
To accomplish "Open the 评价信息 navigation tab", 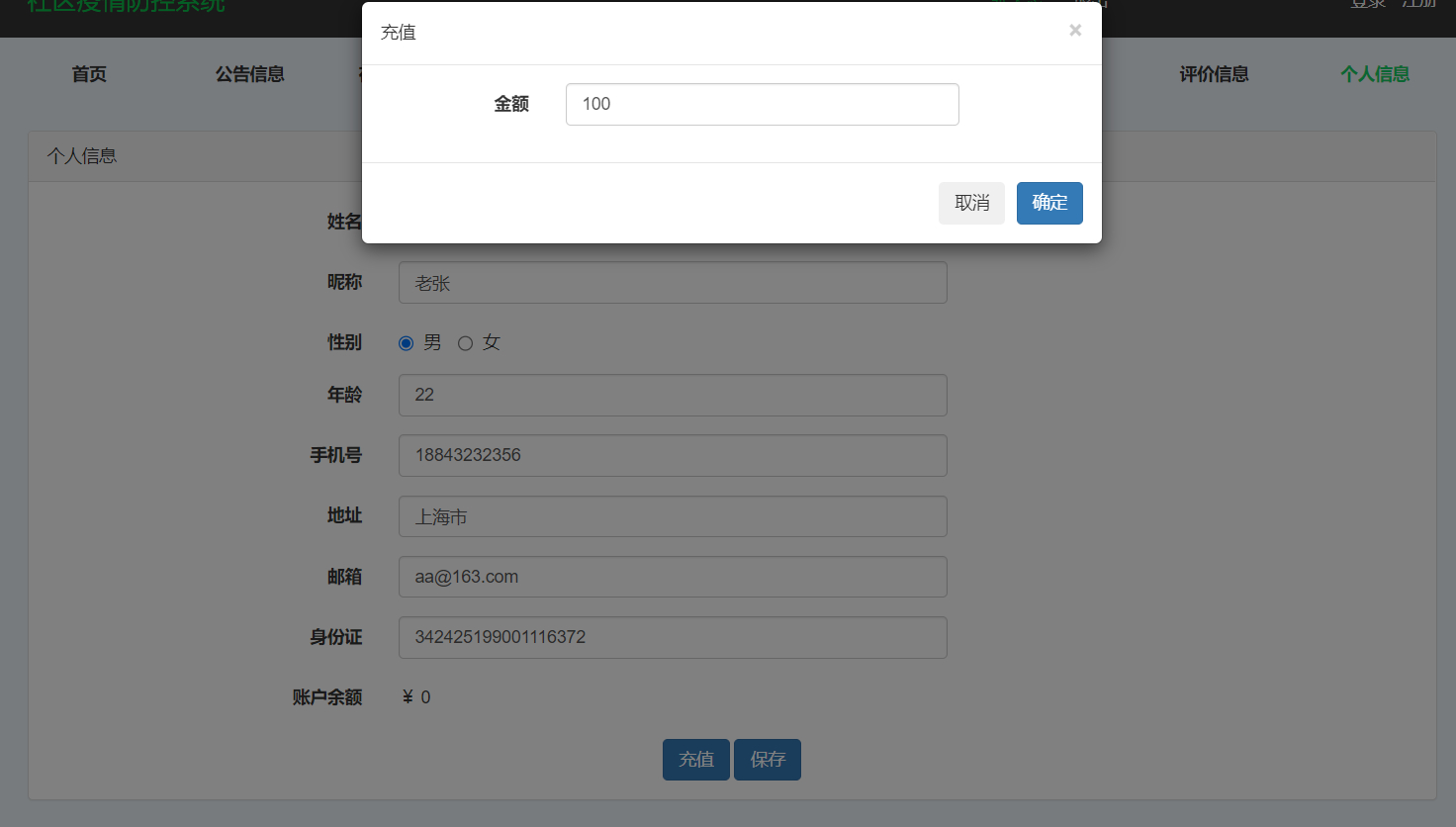I will (x=1214, y=74).
